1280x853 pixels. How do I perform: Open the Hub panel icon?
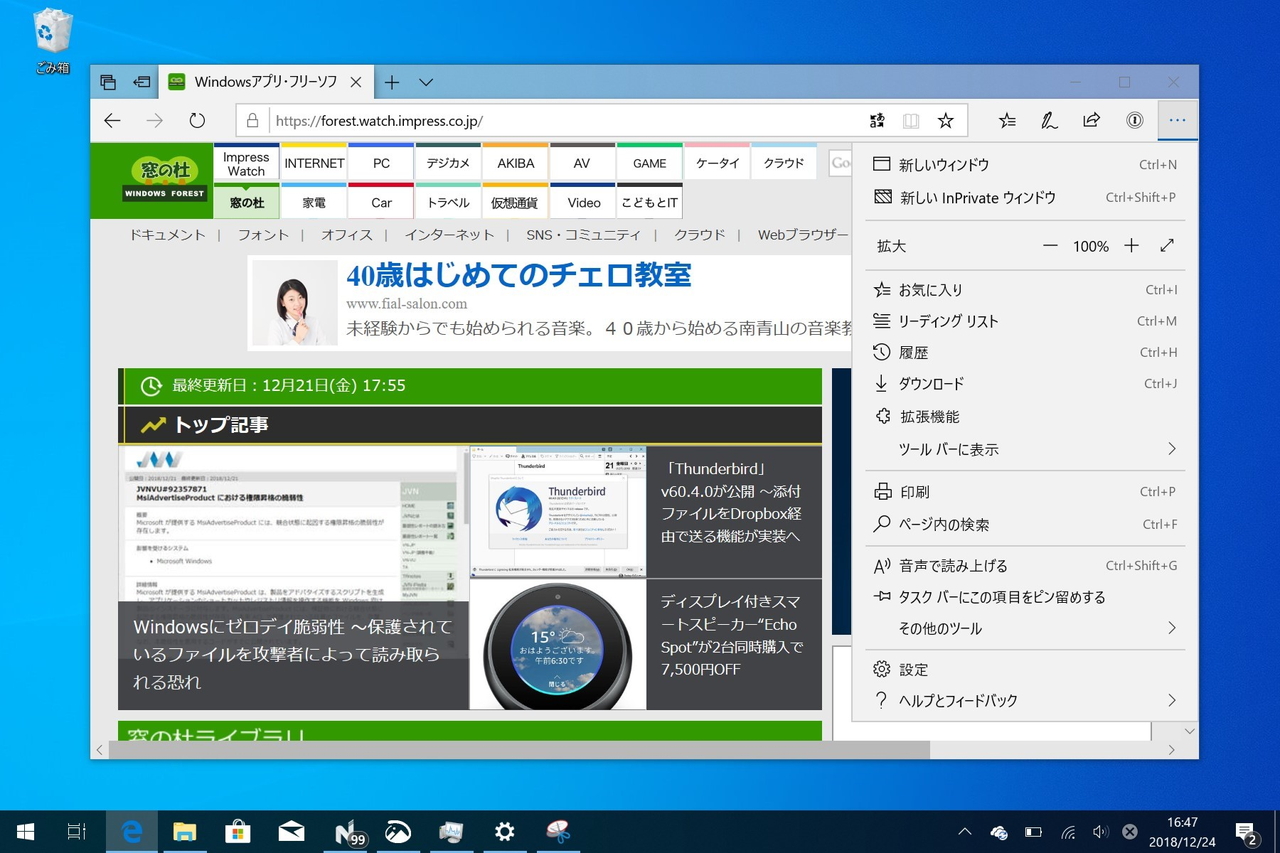pyautogui.click(x=1006, y=120)
